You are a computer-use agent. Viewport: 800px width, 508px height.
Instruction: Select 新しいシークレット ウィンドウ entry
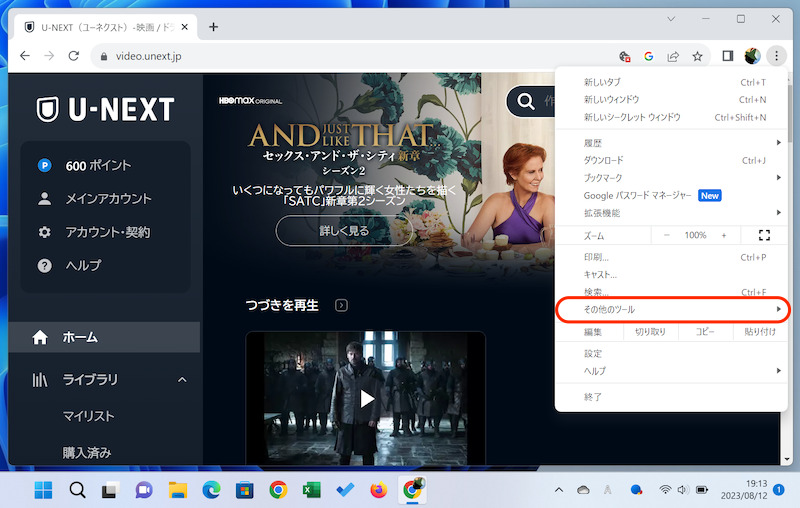(671, 117)
